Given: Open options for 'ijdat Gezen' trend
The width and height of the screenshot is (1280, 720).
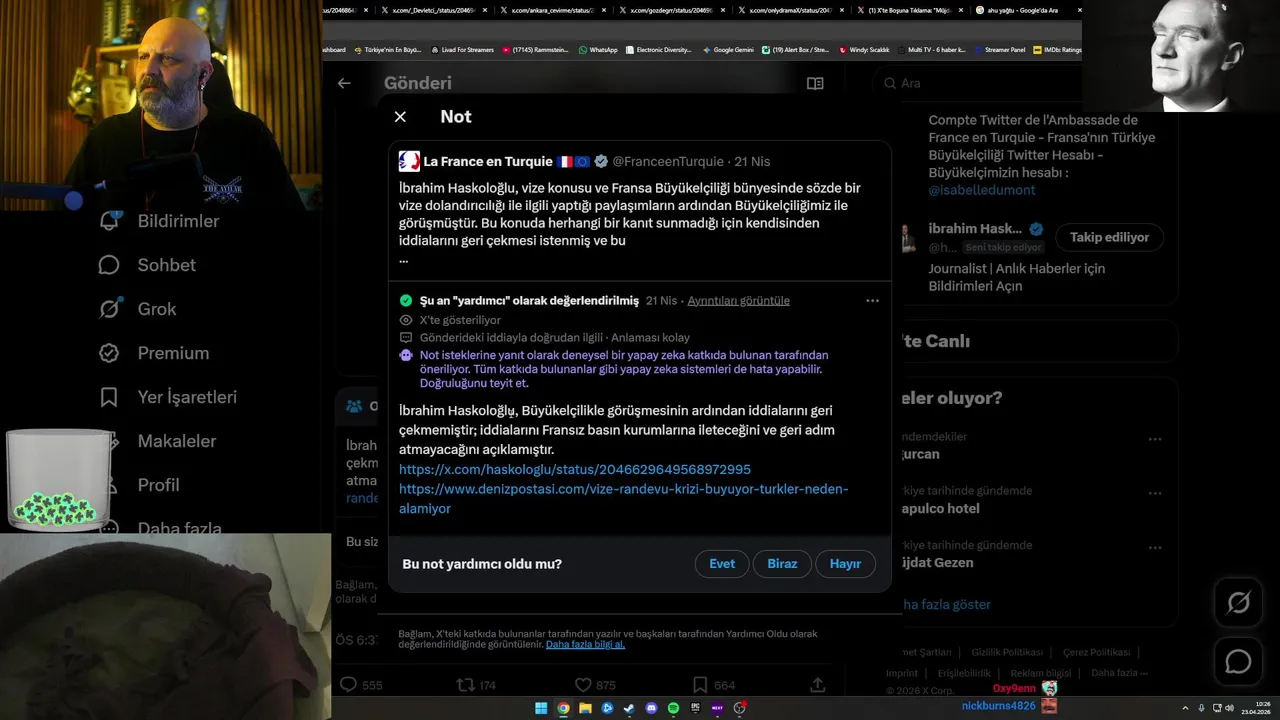Looking at the screenshot, I should coord(1155,548).
